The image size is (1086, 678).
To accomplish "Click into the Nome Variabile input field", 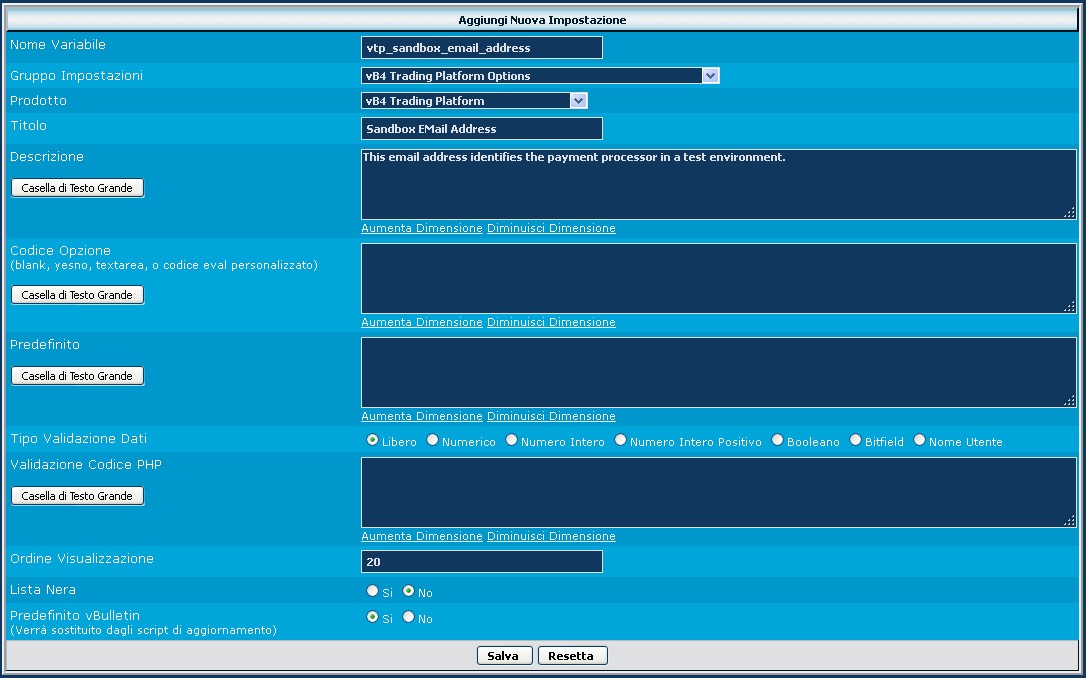I will (x=482, y=48).
